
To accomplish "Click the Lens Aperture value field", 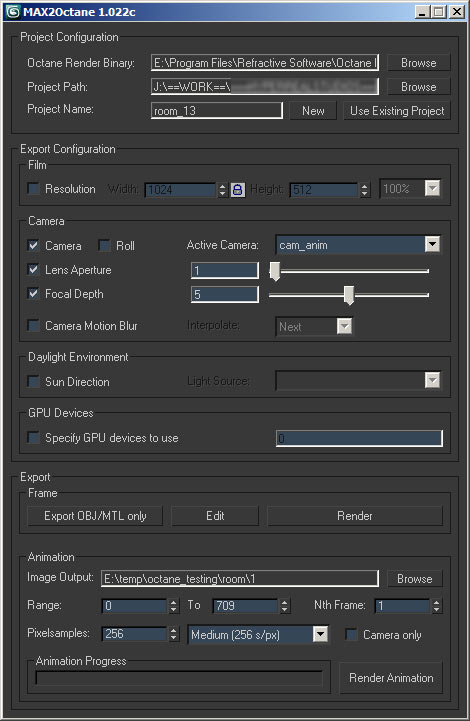I will pyautogui.click(x=225, y=270).
